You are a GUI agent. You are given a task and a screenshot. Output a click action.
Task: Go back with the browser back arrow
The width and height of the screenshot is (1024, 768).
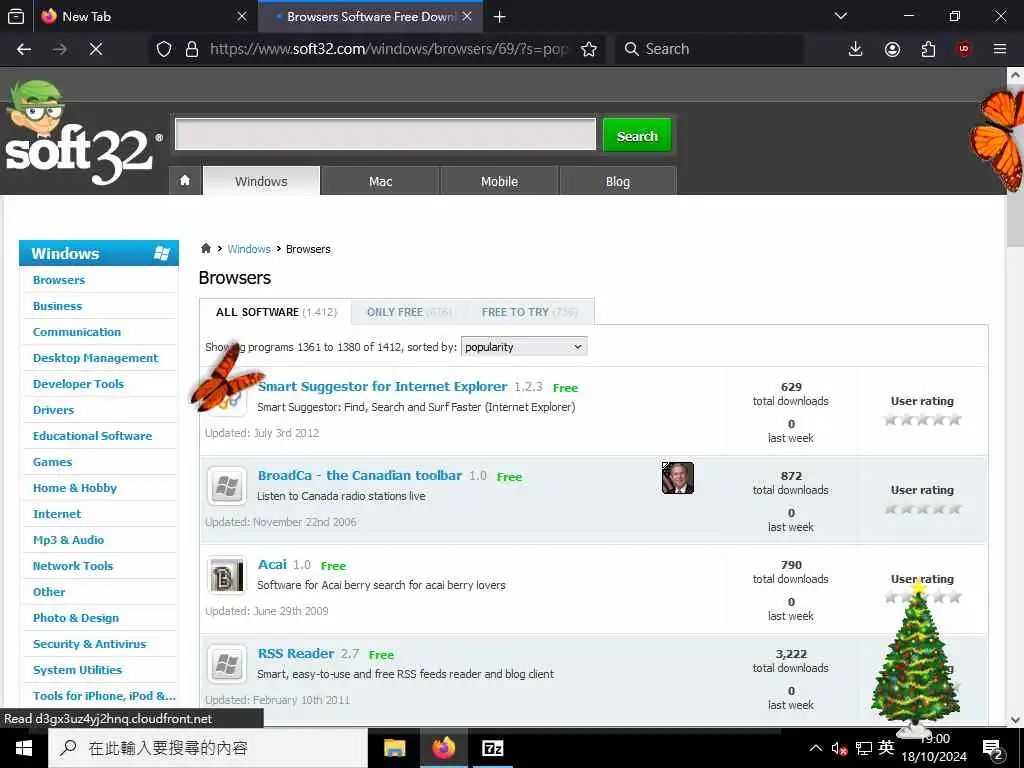click(x=24, y=49)
